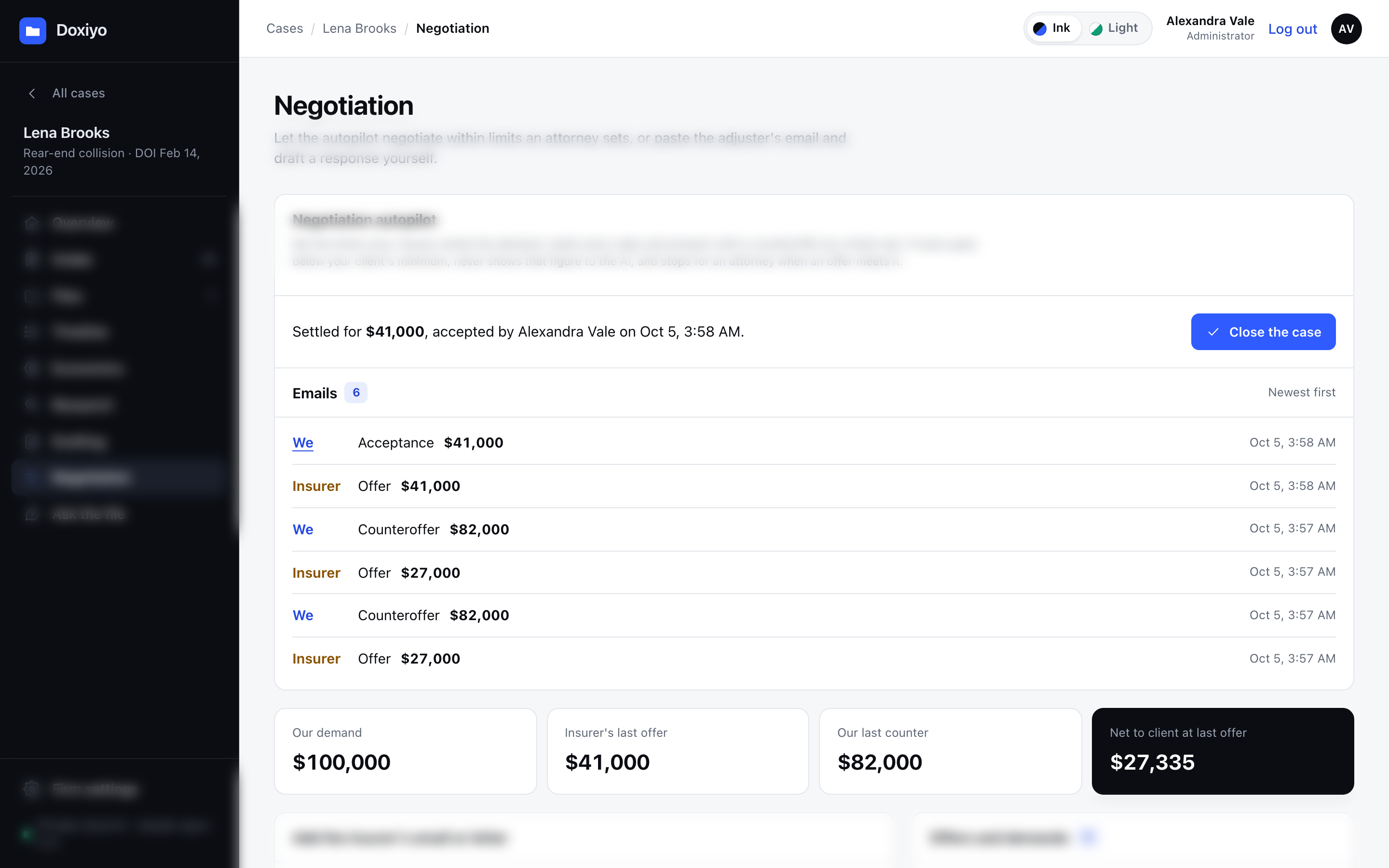Open the We Acceptance $41,000 email
Screen dimensions: 1389x868
[x=814, y=443]
